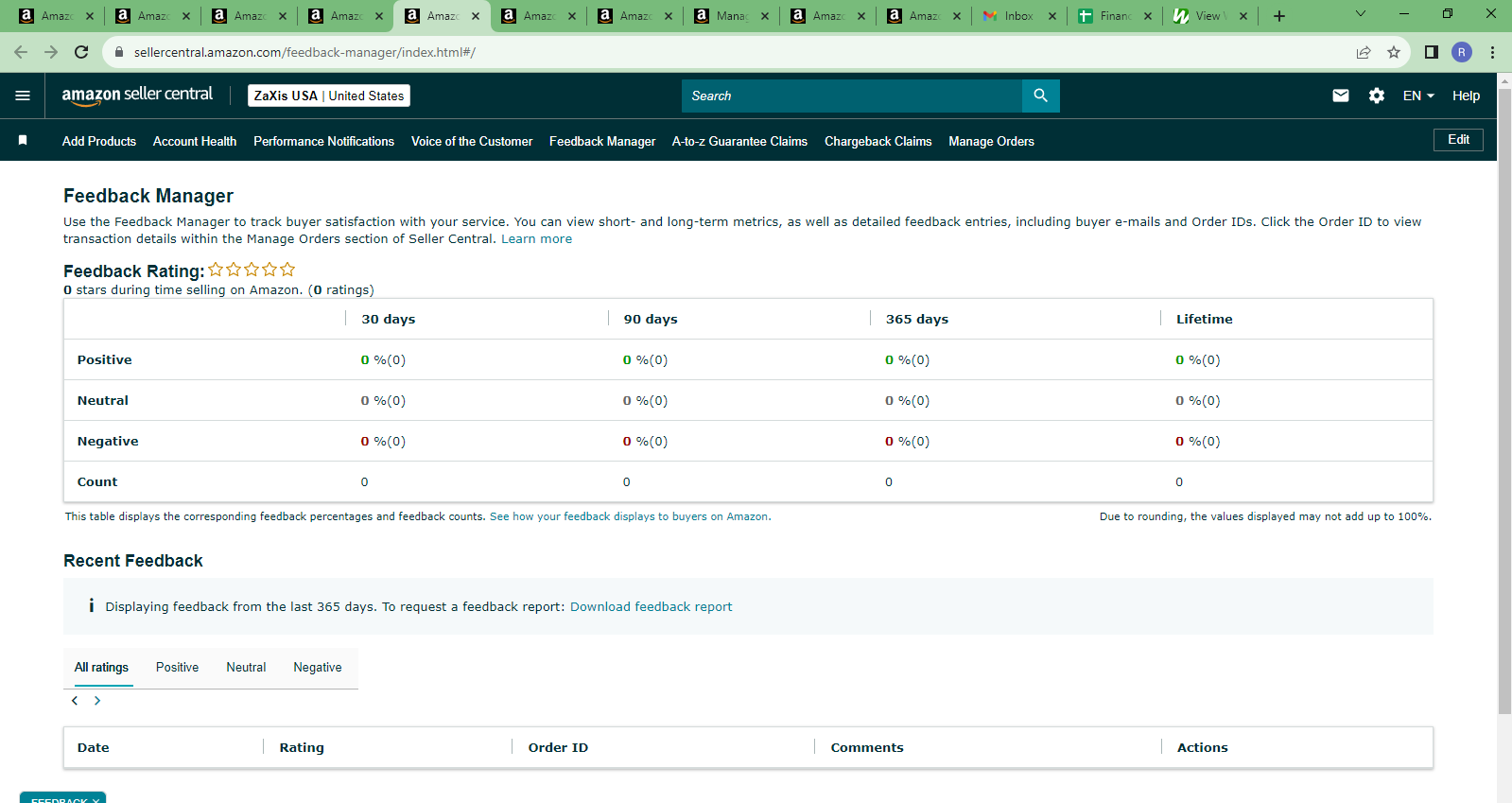Open the Chrome three-dot menu
Viewport: 1512px width, 803px height.
click(1492, 52)
